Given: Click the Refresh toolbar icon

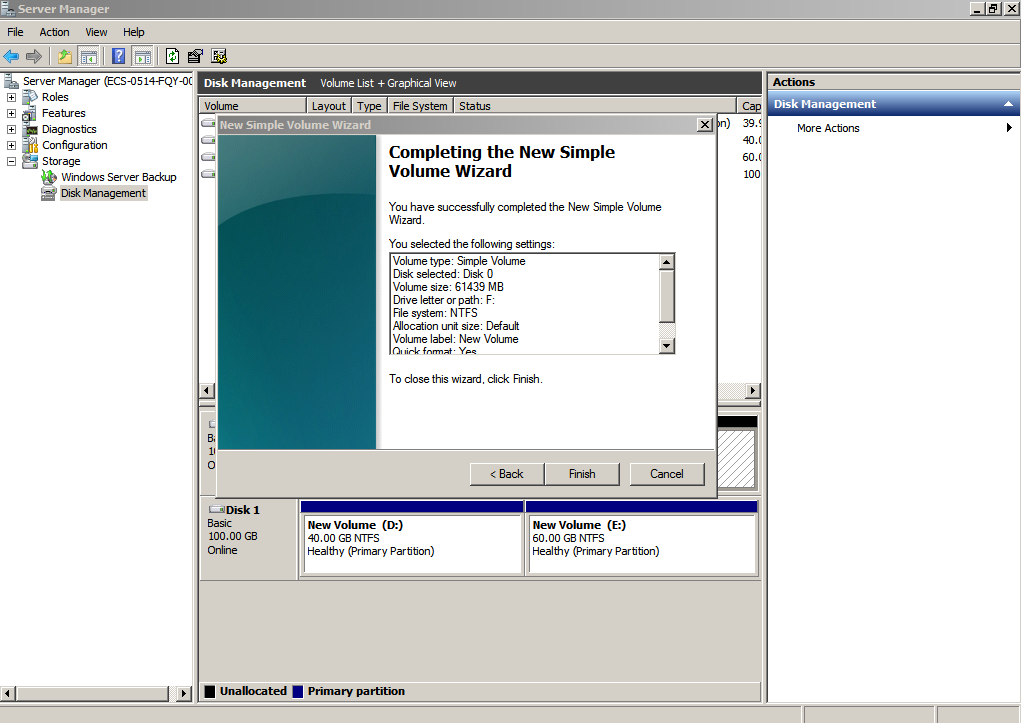Looking at the screenshot, I should point(172,57).
